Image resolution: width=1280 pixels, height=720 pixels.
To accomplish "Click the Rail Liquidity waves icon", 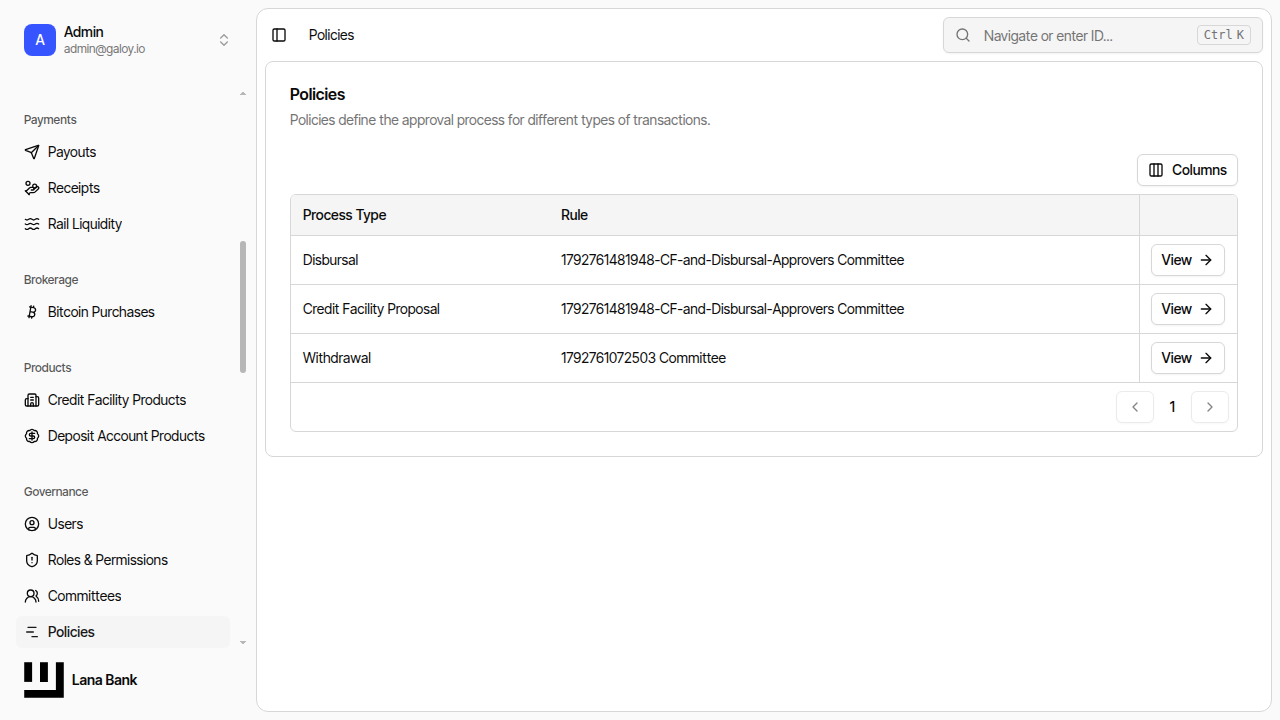I will click(32, 224).
